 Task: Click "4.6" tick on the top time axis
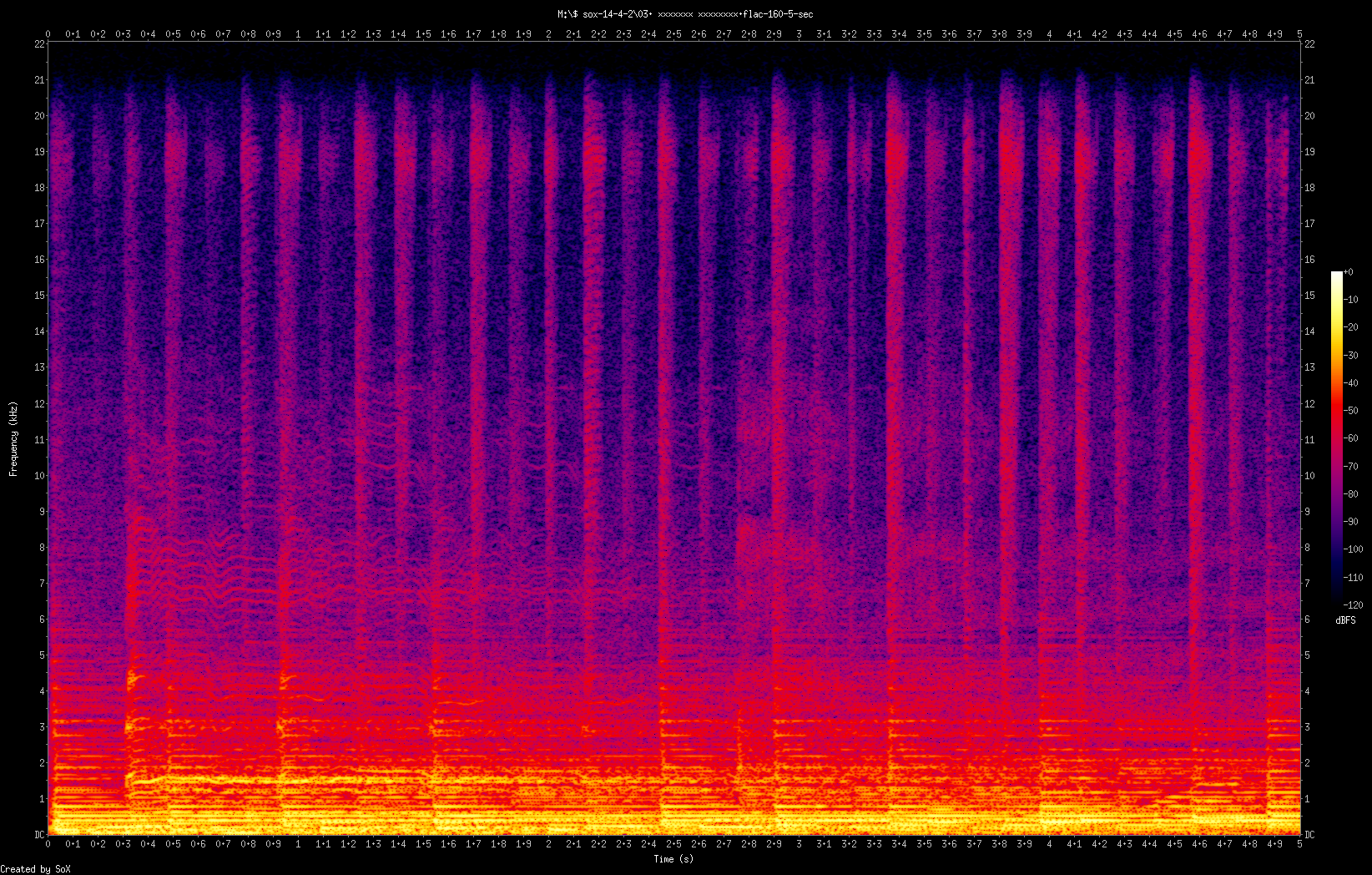click(x=1199, y=34)
